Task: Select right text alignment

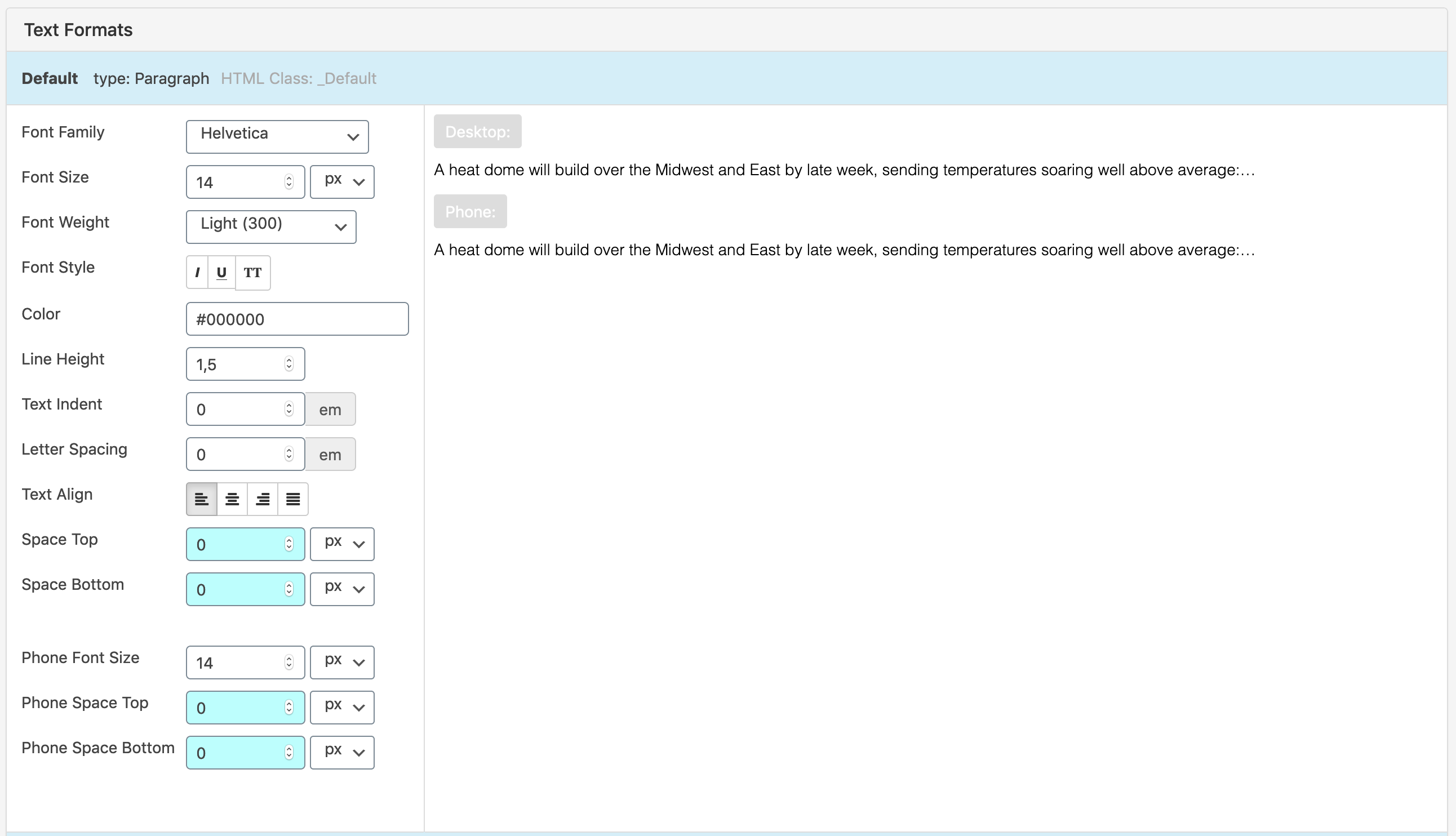Action: [x=263, y=499]
